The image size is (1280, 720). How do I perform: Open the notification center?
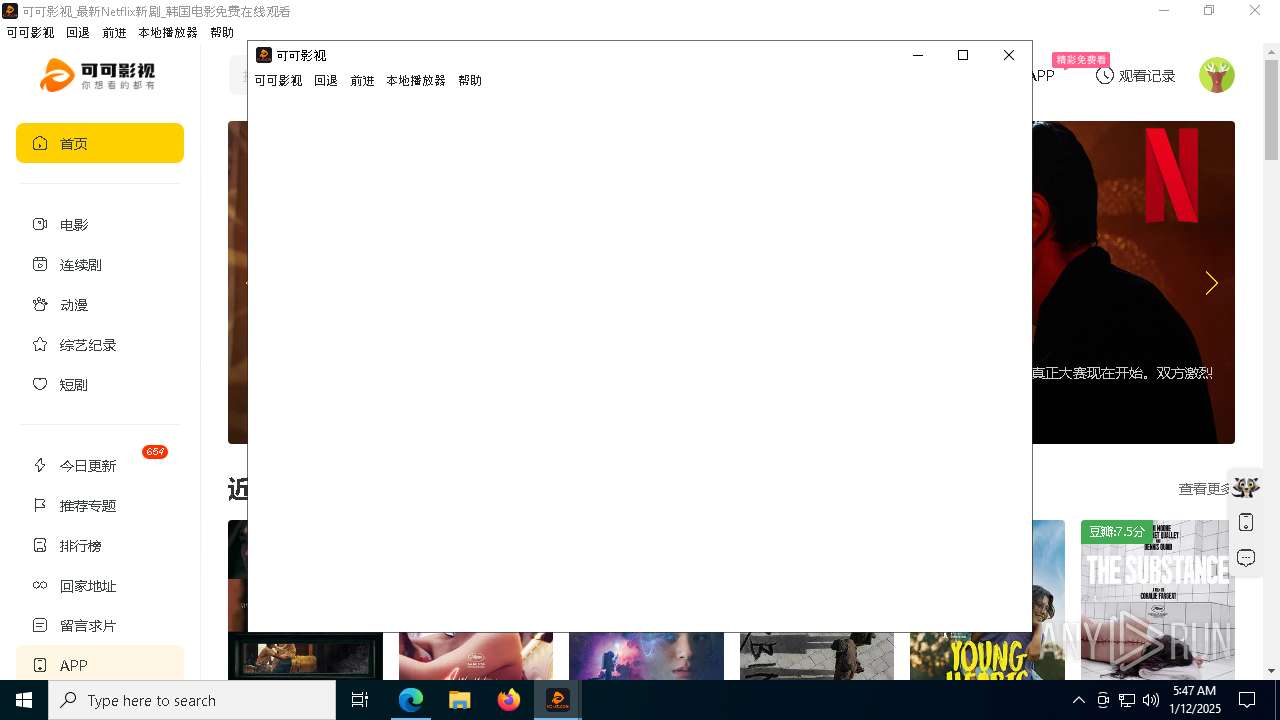[1247, 700]
